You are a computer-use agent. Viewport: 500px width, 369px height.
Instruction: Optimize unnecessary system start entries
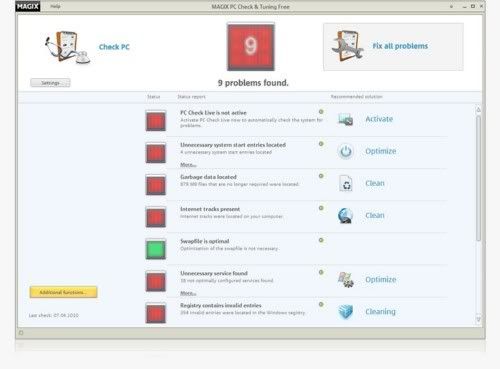point(381,151)
